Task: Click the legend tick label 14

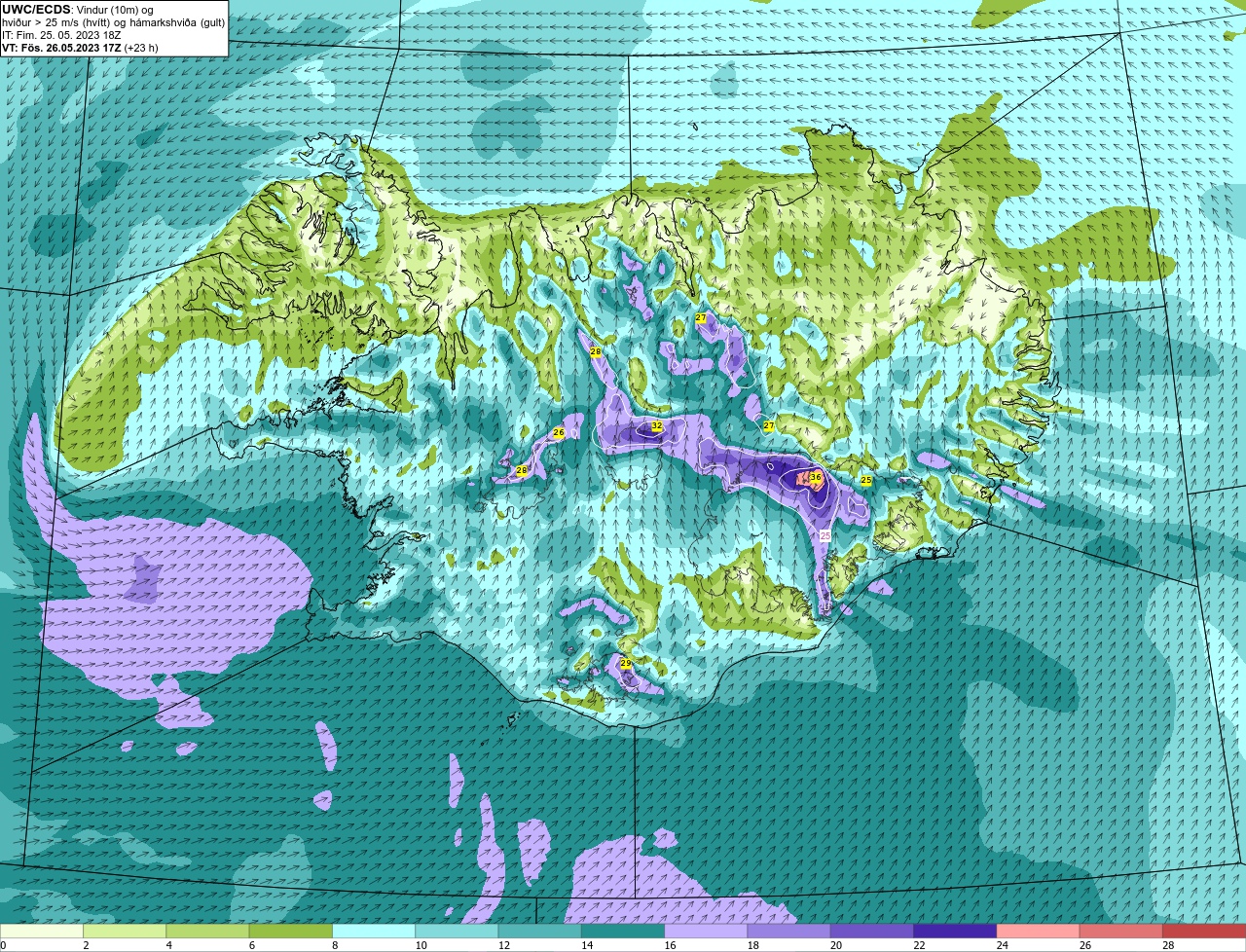Action: point(587,945)
